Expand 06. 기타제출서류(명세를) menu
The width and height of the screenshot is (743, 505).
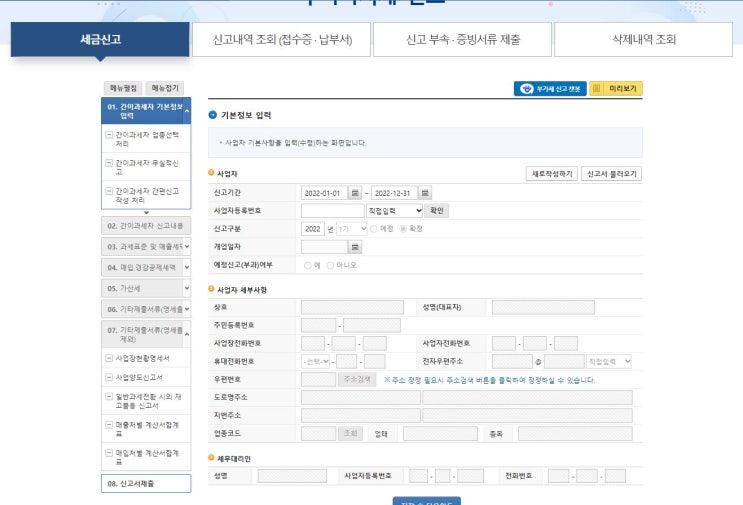pyautogui.click(x=187, y=309)
